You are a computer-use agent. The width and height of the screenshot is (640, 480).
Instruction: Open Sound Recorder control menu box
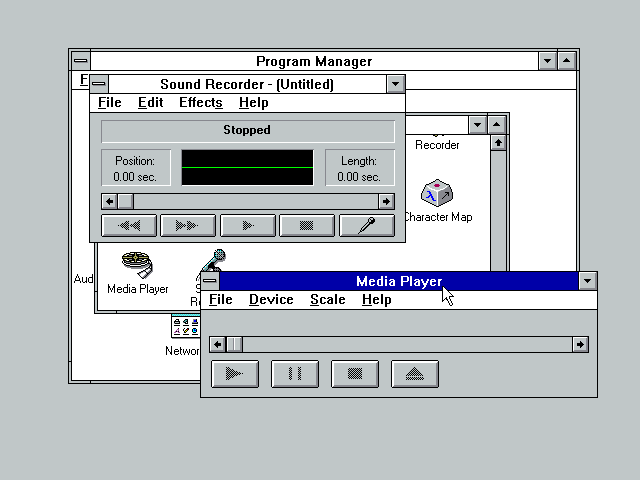(x=99, y=84)
